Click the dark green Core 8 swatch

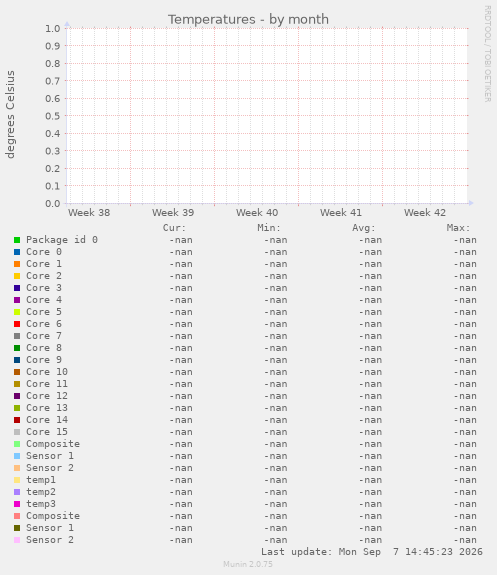click(17, 348)
